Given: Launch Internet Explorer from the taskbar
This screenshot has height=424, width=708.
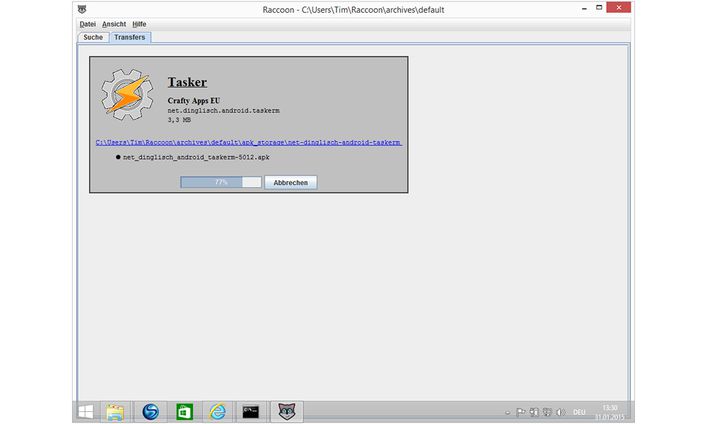Looking at the screenshot, I should pyautogui.click(x=218, y=412).
